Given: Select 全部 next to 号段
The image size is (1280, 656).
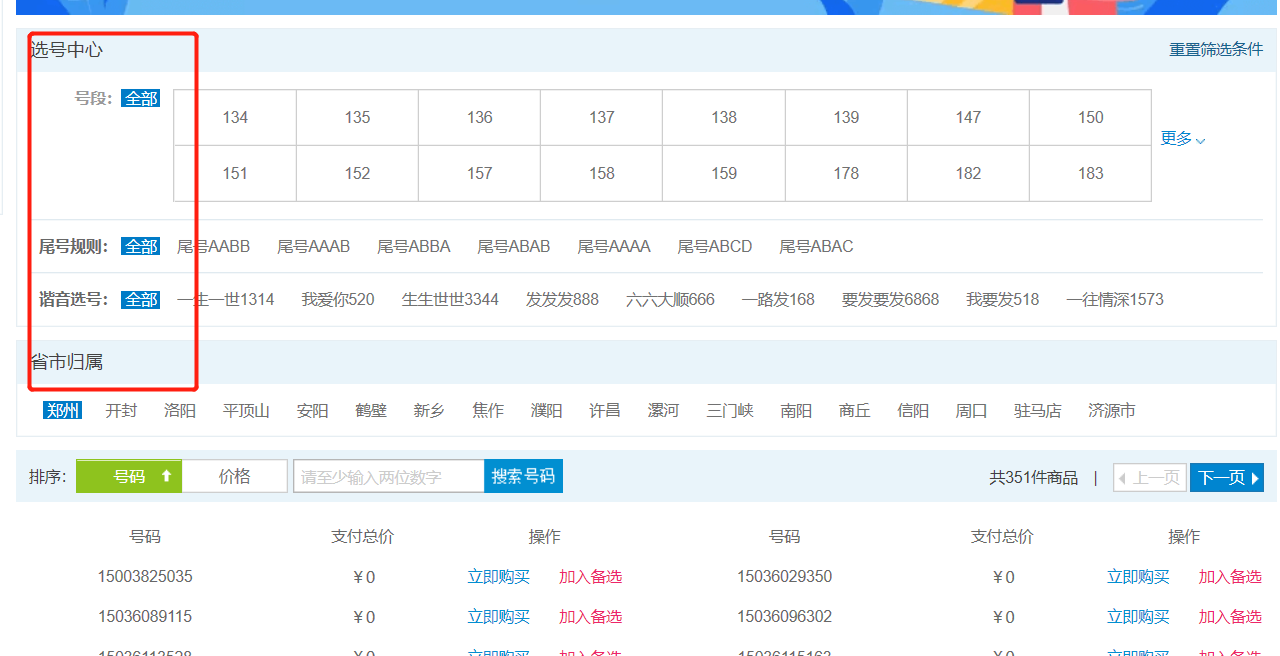Looking at the screenshot, I should point(140,98).
